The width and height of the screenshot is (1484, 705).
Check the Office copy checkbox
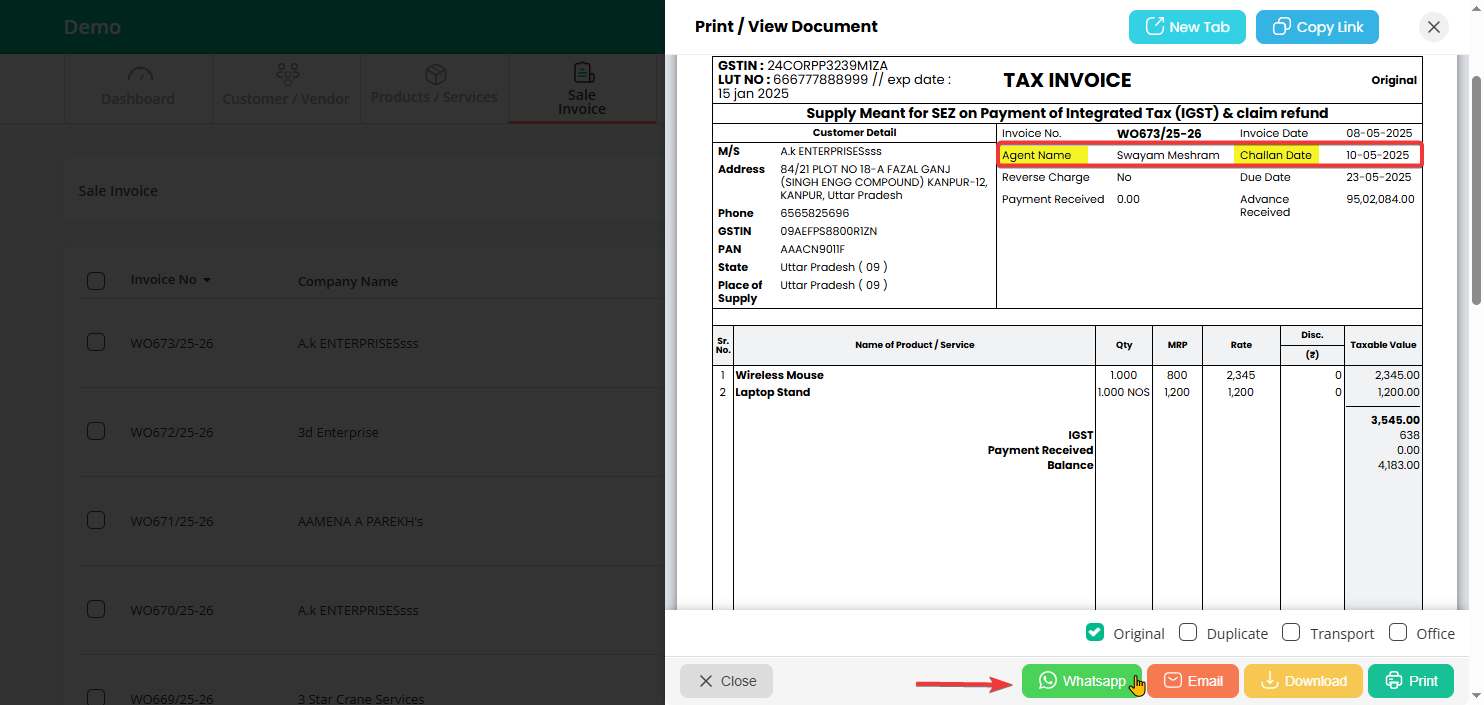point(1398,633)
